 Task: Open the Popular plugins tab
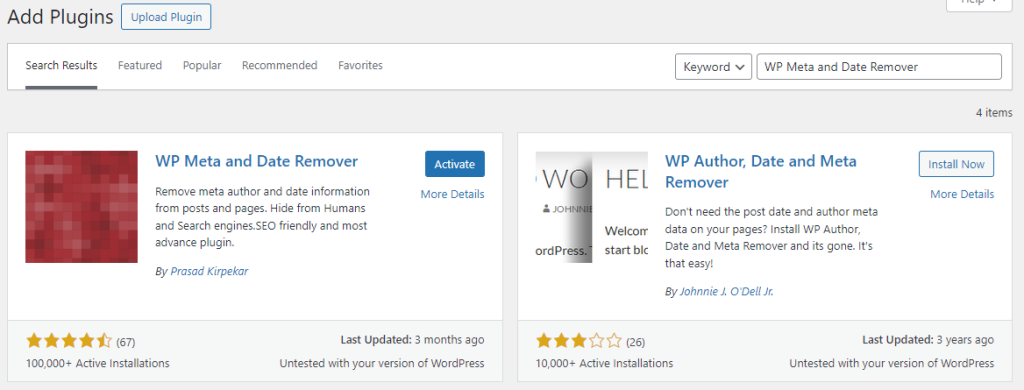click(x=202, y=65)
